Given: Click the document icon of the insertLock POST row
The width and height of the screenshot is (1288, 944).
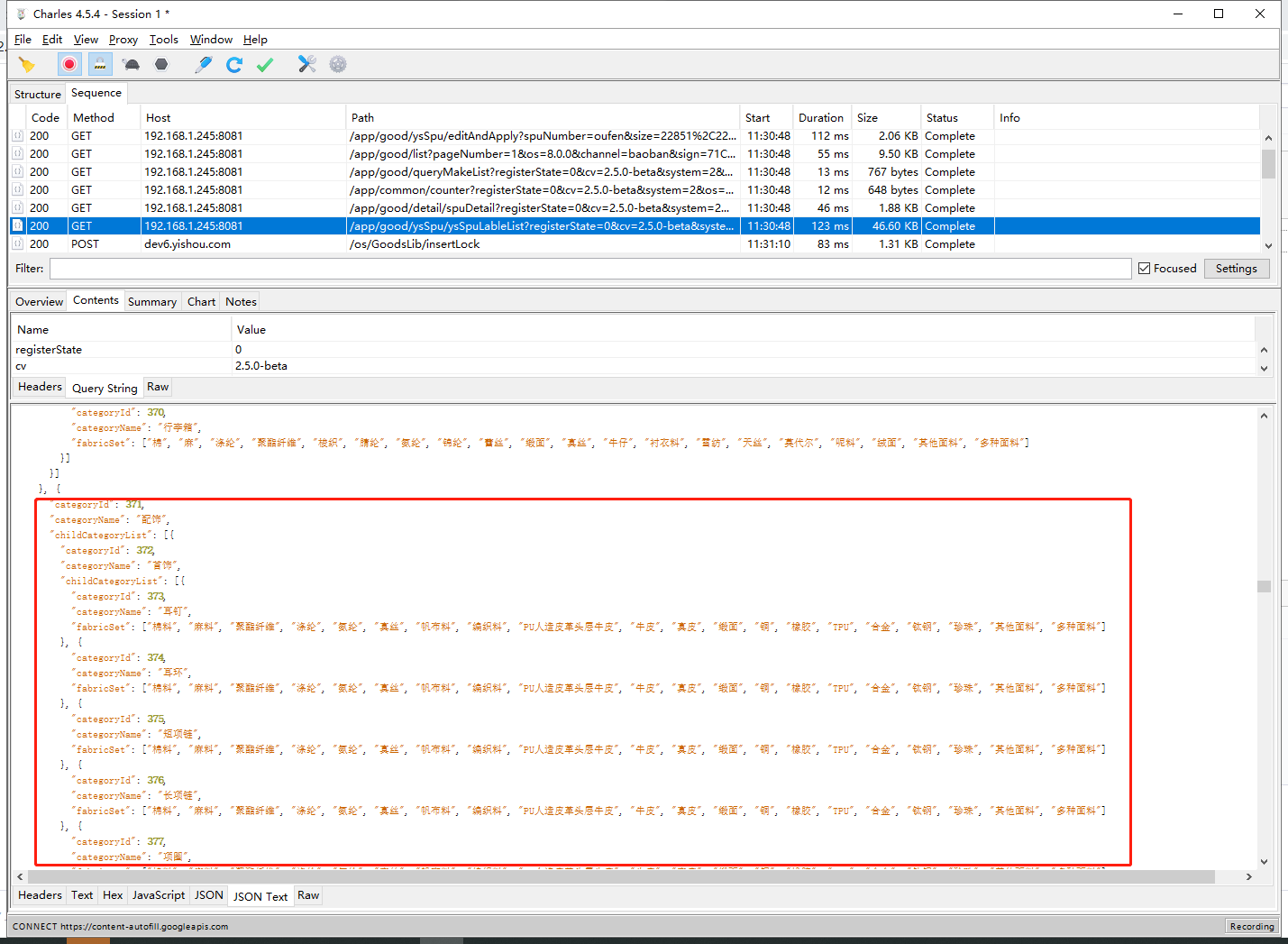Looking at the screenshot, I should (17, 243).
